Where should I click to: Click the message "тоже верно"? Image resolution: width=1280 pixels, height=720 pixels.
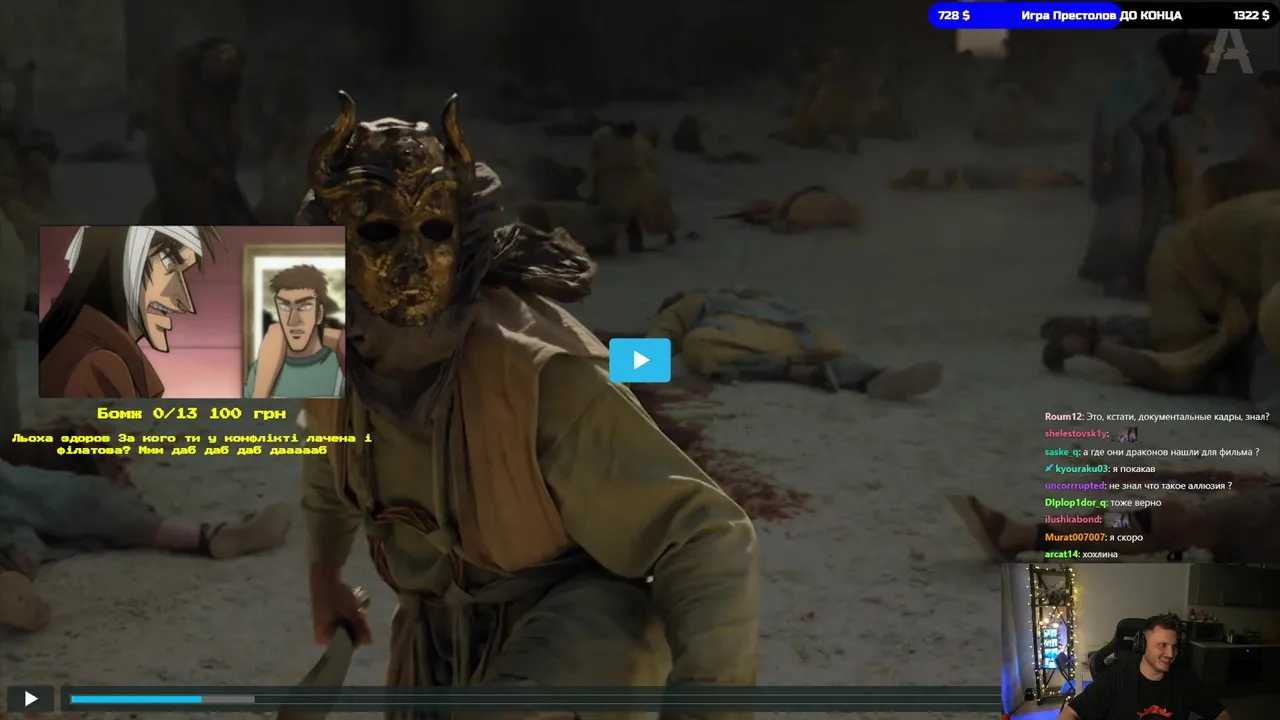[1136, 502]
